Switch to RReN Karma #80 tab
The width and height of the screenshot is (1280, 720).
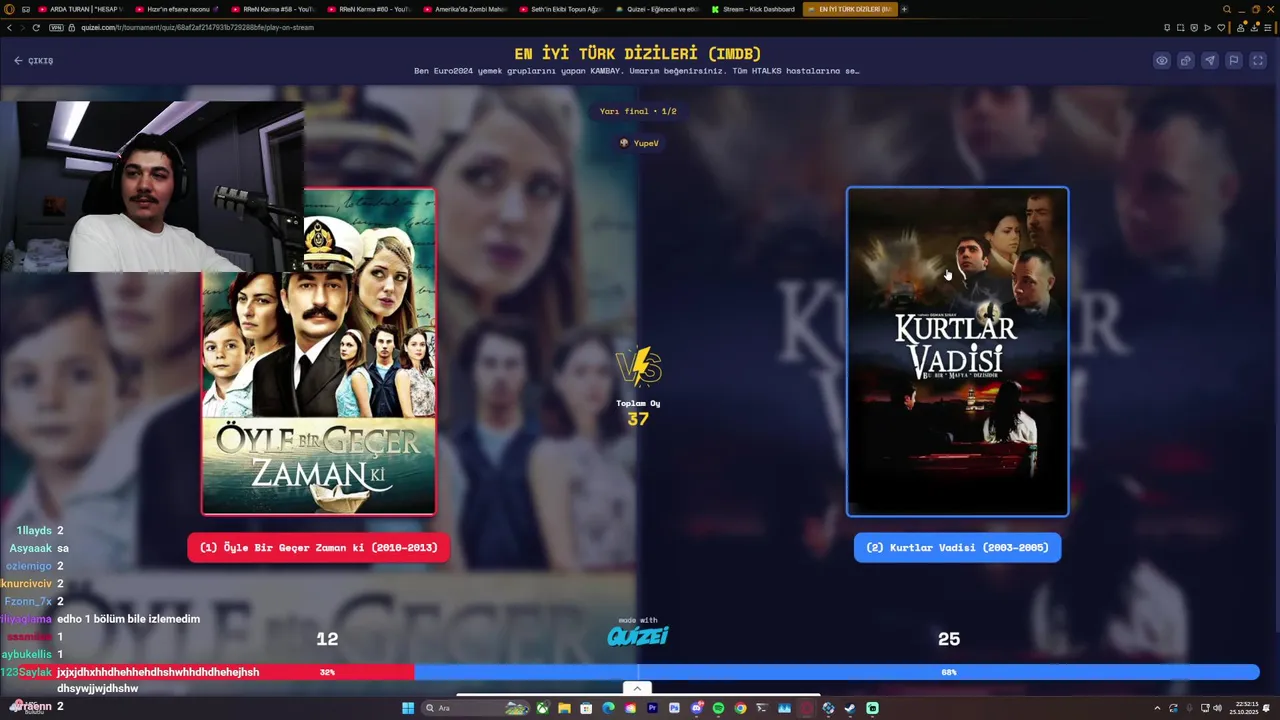click(x=368, y=9)
